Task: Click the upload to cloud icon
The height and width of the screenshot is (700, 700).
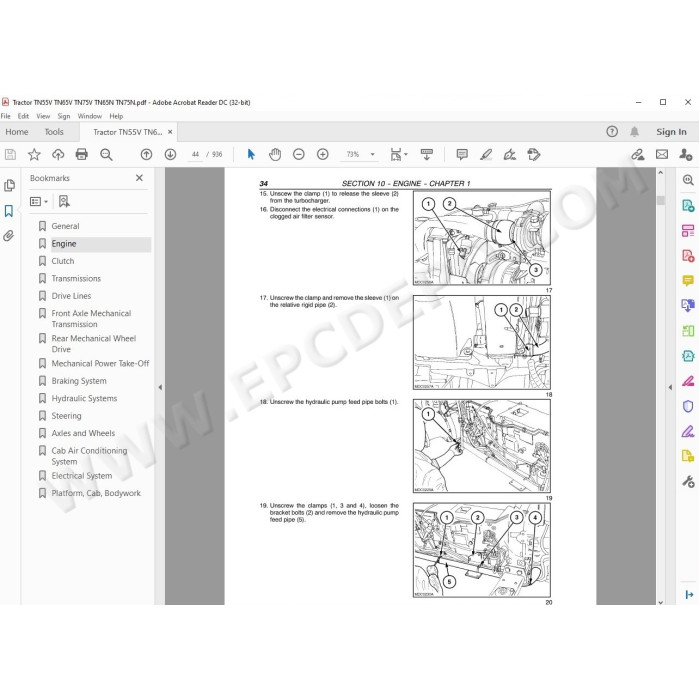Action: tap(58, 154)
